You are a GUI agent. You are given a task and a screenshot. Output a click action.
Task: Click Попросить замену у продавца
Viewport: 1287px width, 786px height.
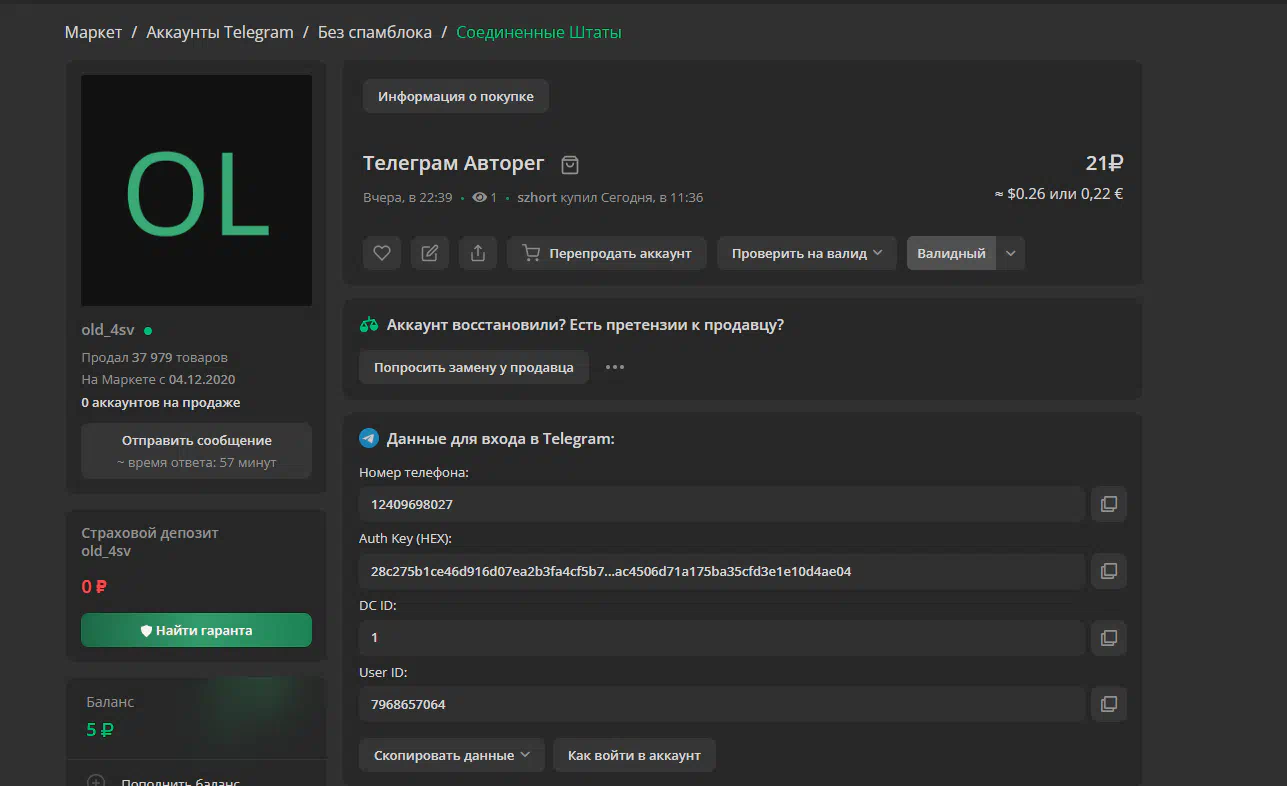coord(474,367)
